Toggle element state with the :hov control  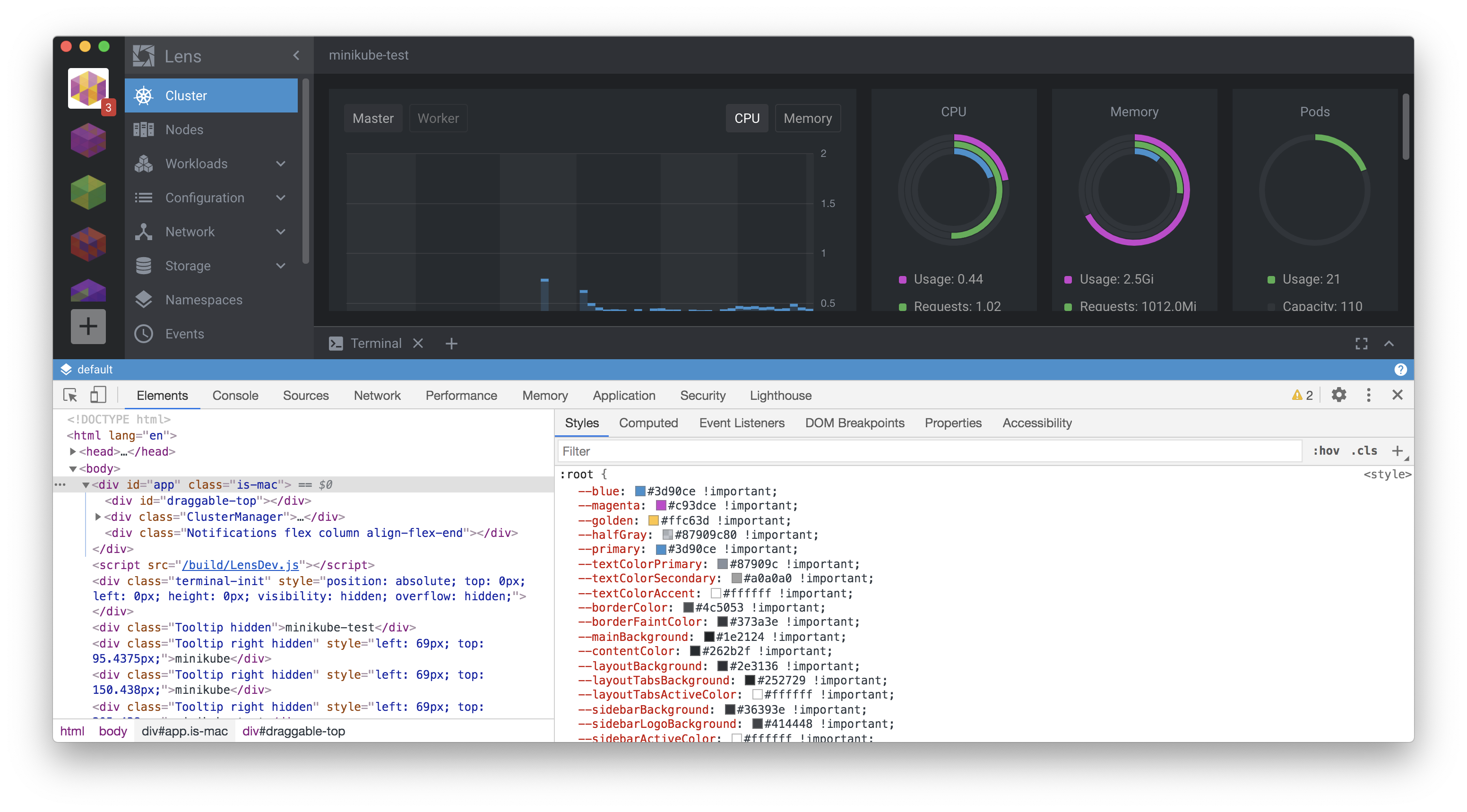(1326, 450)
